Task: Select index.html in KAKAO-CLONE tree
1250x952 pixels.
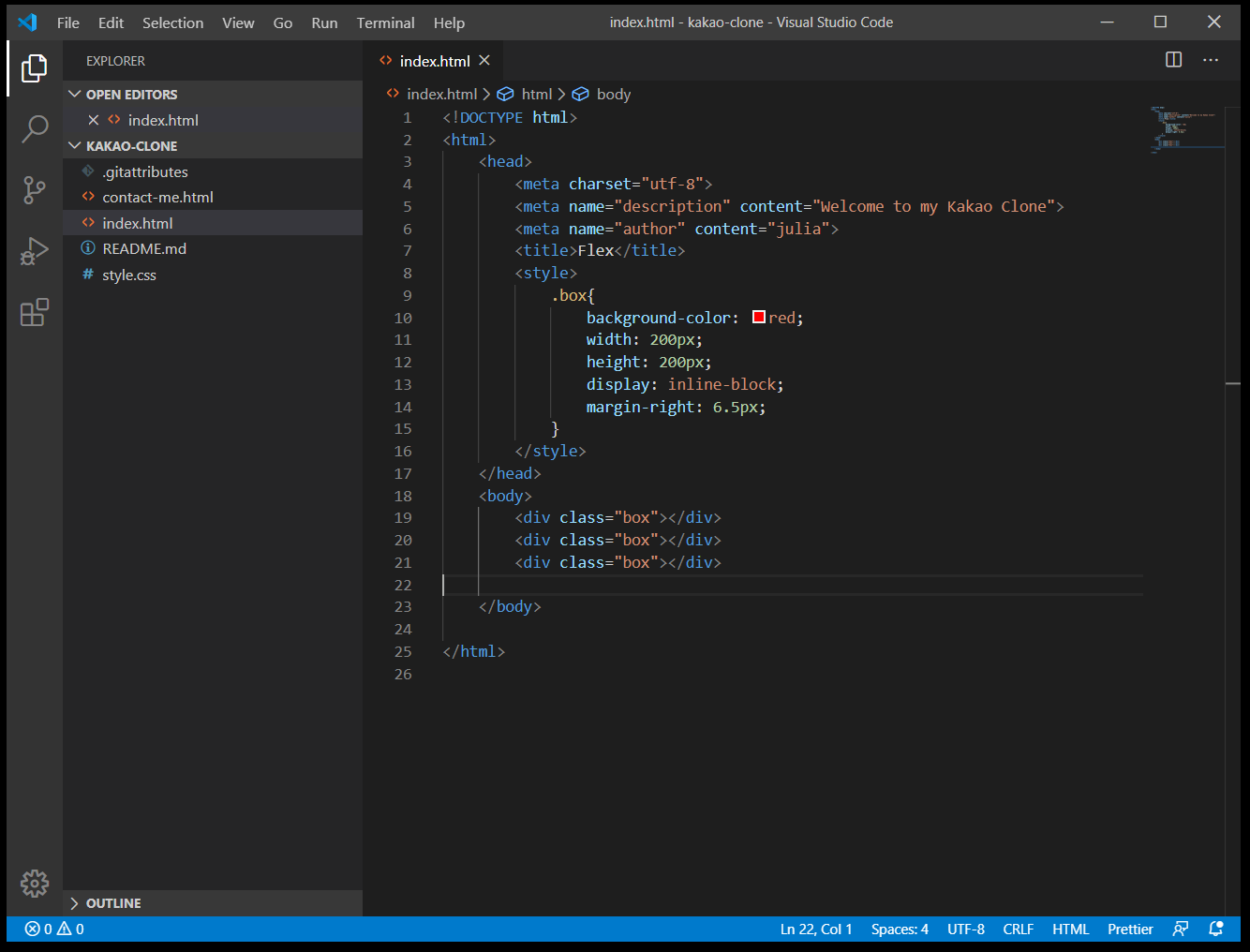Action: click(x=213, y=223)
